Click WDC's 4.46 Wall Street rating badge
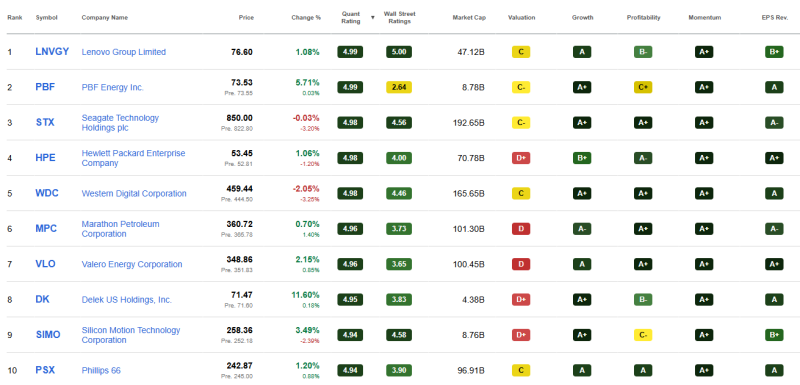This screenshot has height=385, width=800. click(399, 193)
